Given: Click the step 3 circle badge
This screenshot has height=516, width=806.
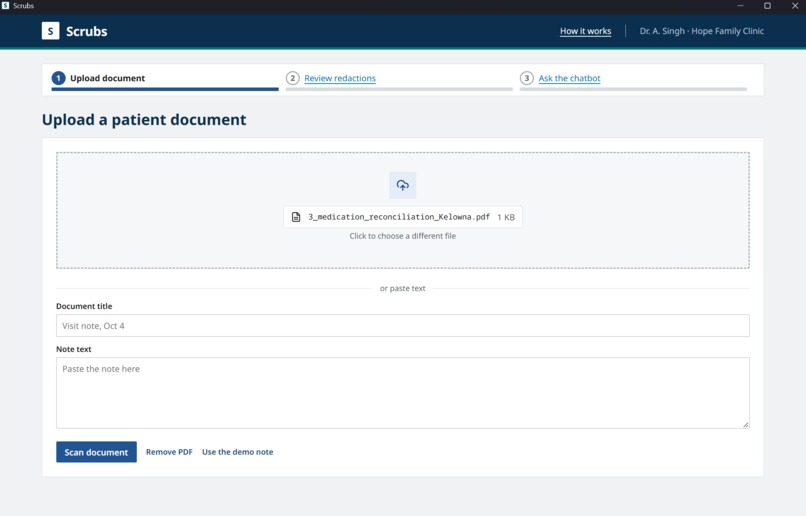Looking at the screenshot, I should (526, 78).
